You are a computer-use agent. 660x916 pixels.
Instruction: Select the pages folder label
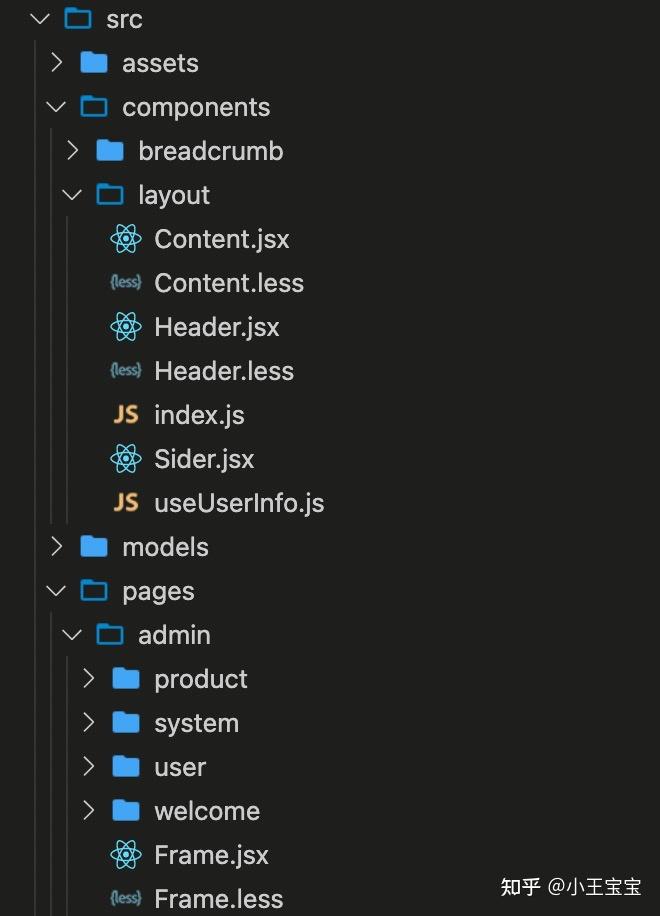[158, 592]
